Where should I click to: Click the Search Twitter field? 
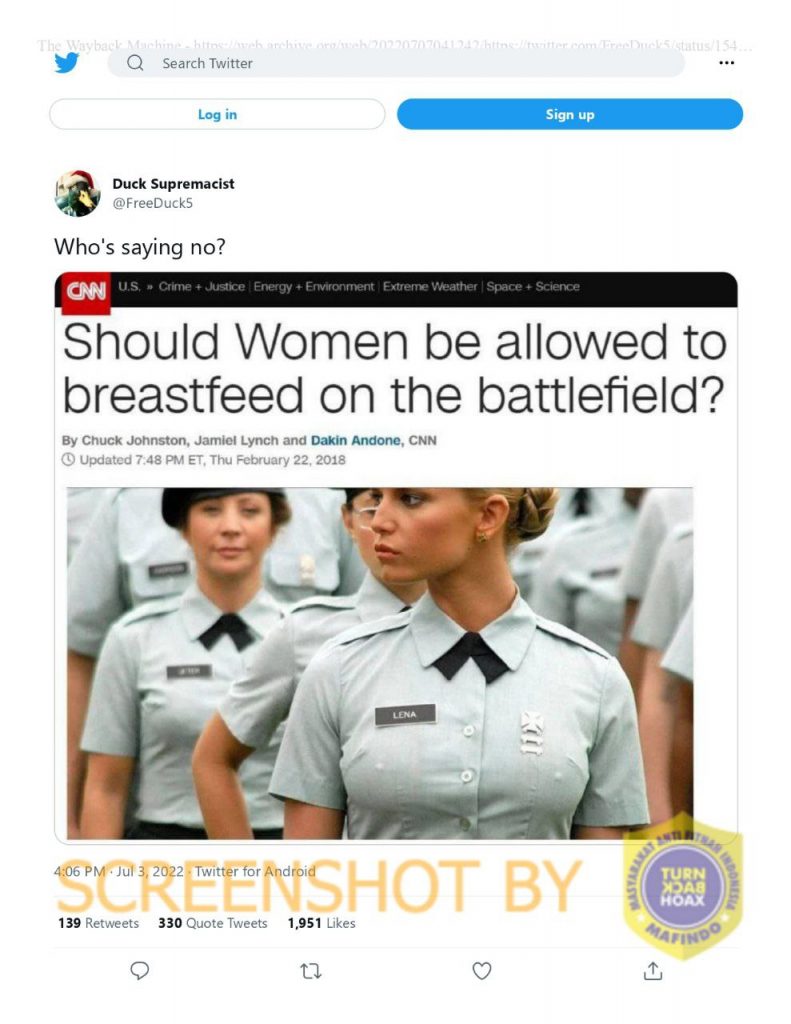click(x=396, y=63)
